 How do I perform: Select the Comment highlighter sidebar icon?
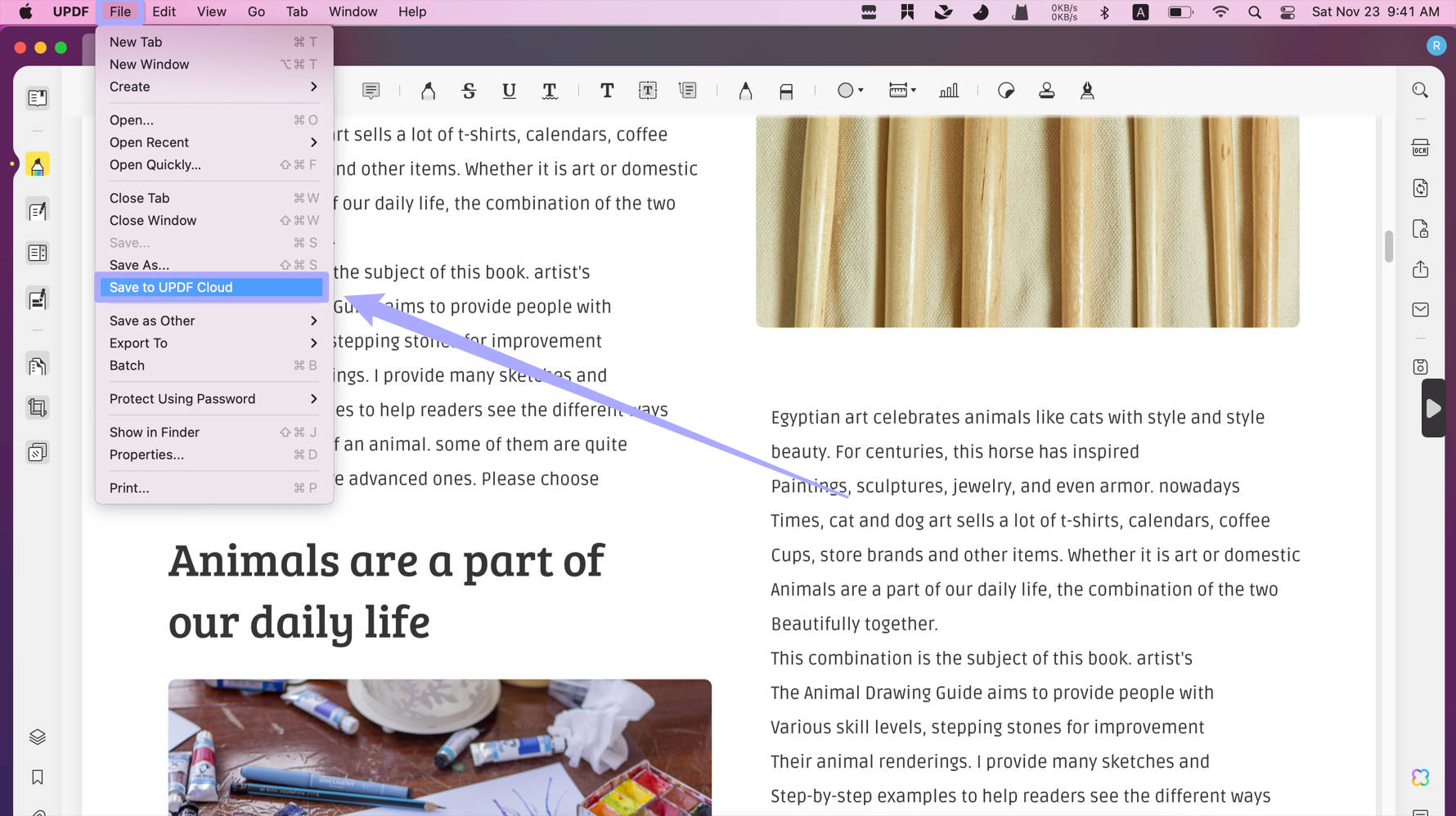tap(38, 165)
